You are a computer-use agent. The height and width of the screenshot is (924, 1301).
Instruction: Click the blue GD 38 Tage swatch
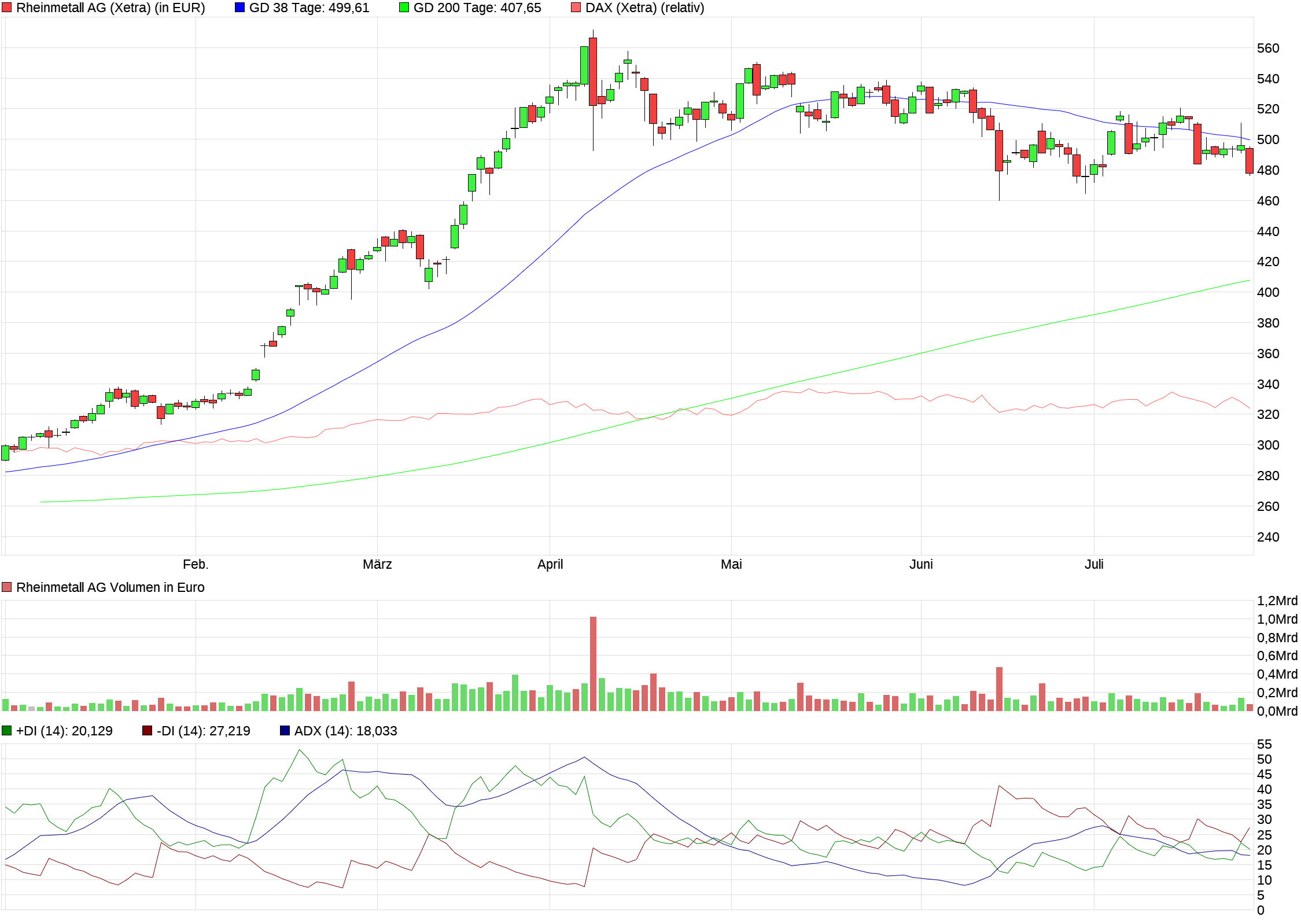[239, 8]
